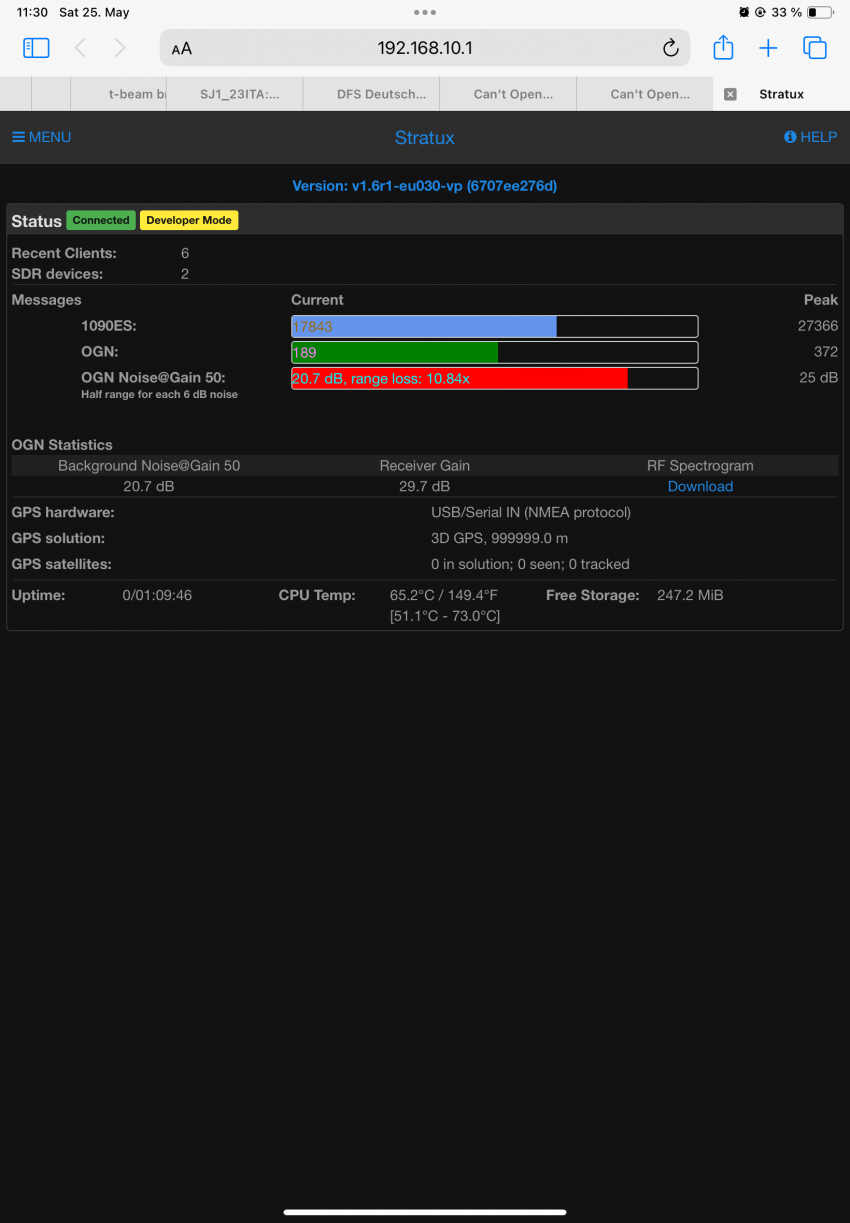Open the MENU hamburger icon
The image size is (850, 1223).
[x=18, y=137]
